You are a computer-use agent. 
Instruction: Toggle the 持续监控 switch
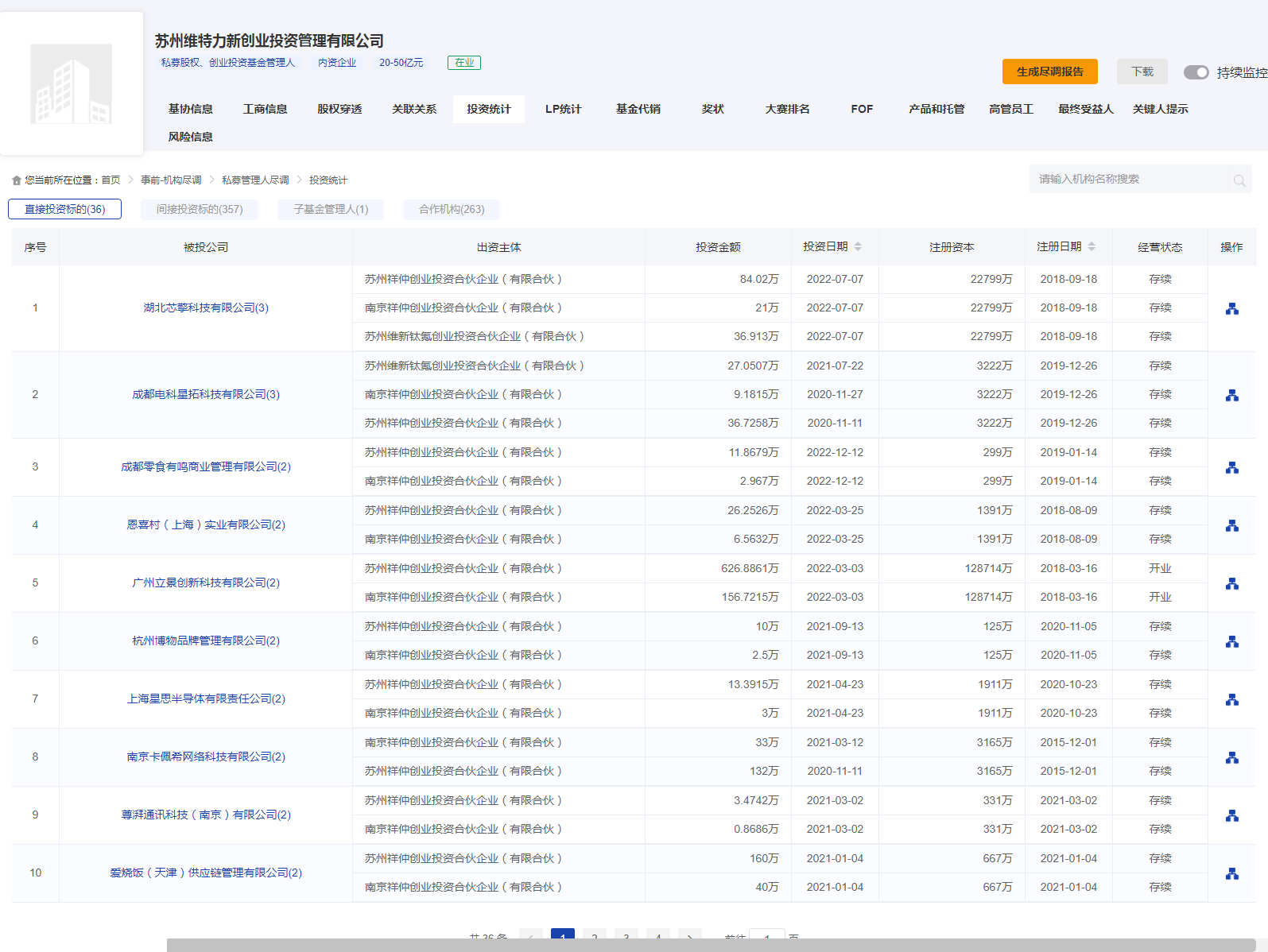pos(1196,72)
